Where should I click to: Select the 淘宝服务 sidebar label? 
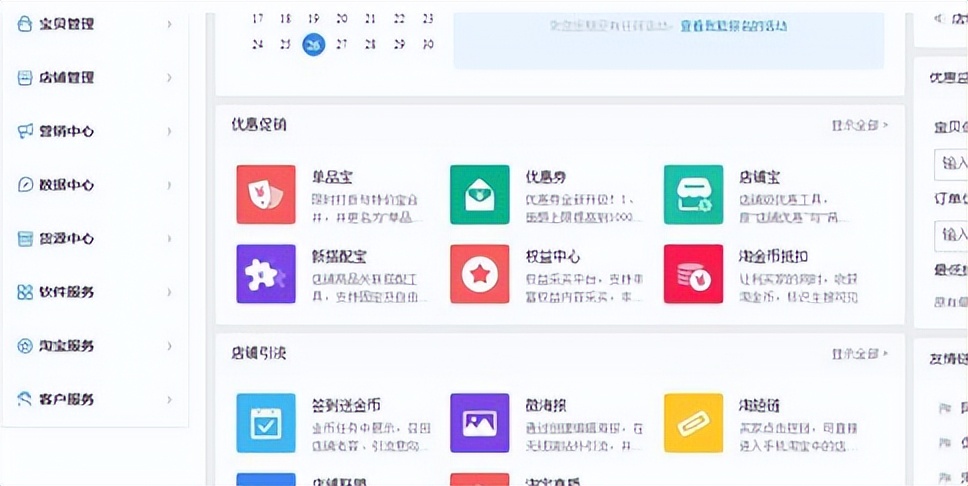tap(67, 346)
